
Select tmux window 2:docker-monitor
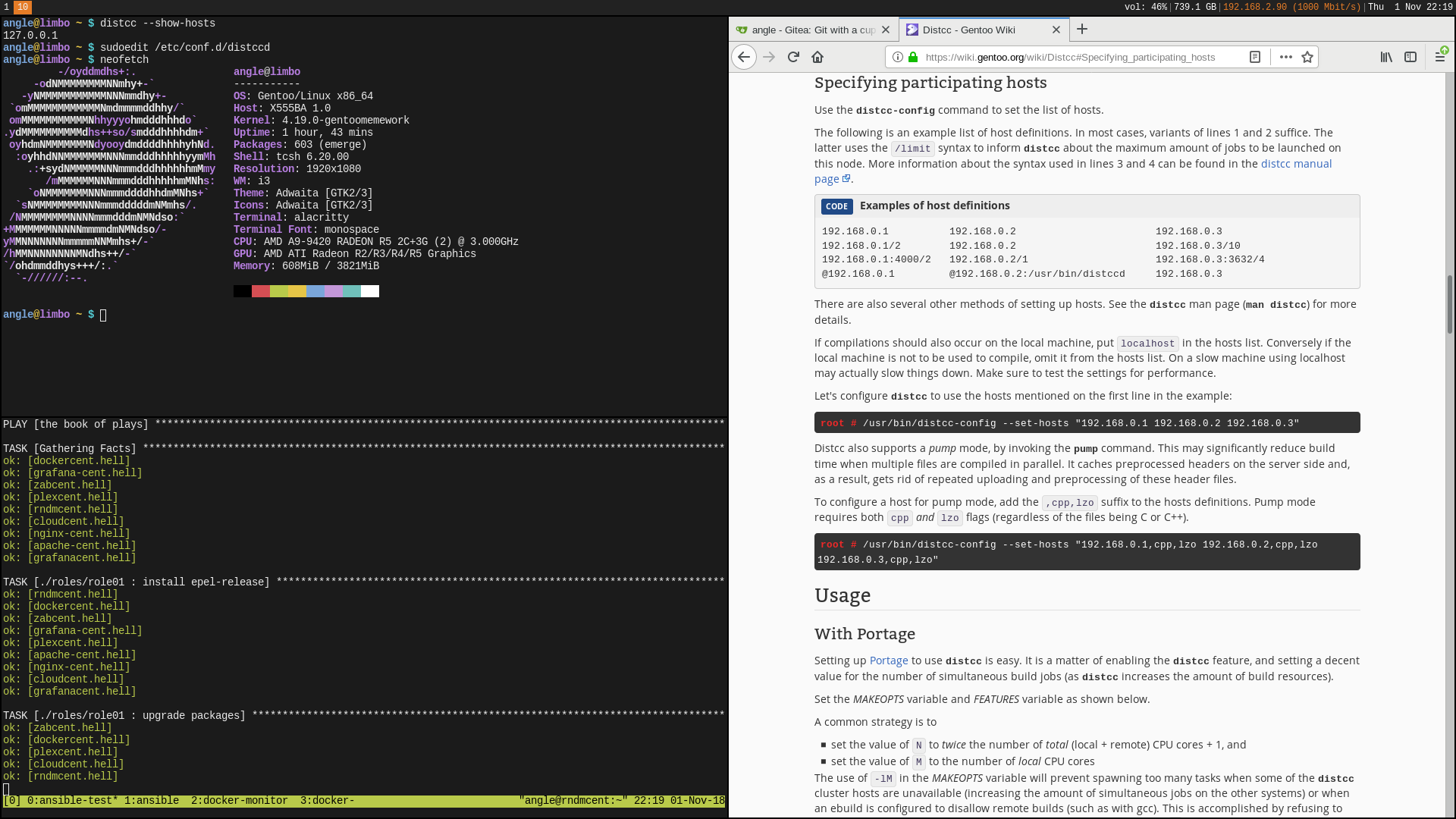(x=240, y=801)
